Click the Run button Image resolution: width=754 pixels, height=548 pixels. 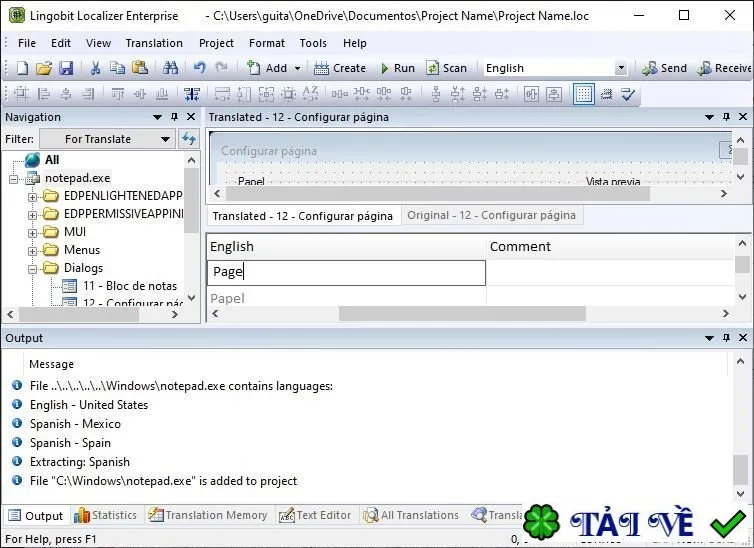pyautogui.click(x=398, y=68)
